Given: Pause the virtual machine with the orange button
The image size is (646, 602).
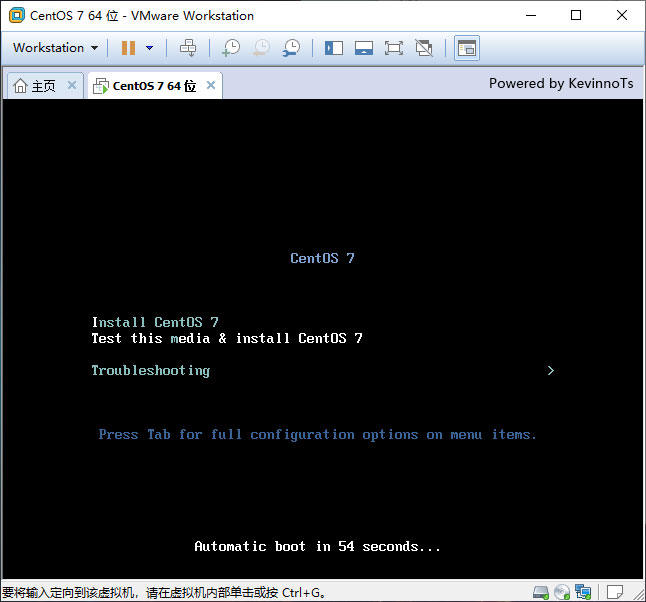Looking at the screenshot, I should pyautogui.click(x=128, y=48).
